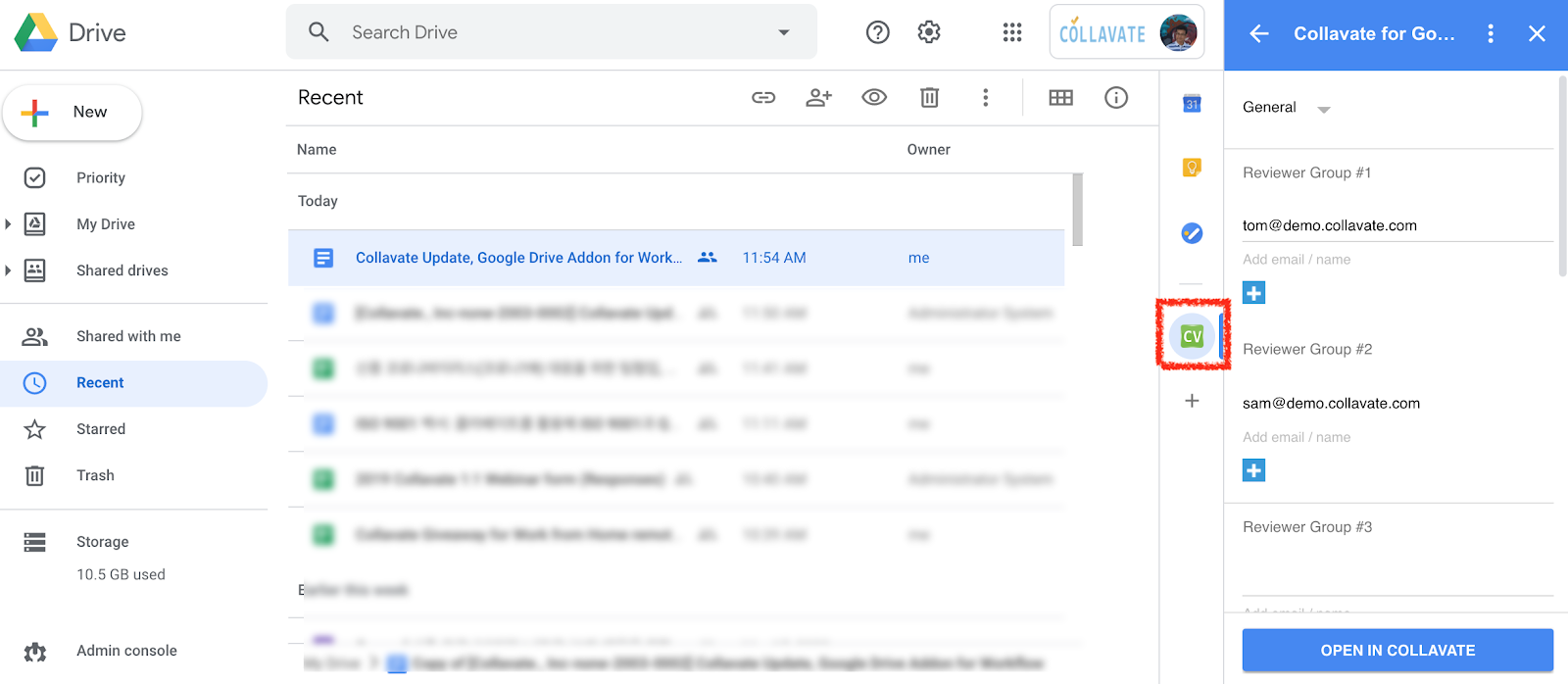Click Reviewer Group #3 input field
Screen dimensions: 1568x684
[x=1397, y=580]
